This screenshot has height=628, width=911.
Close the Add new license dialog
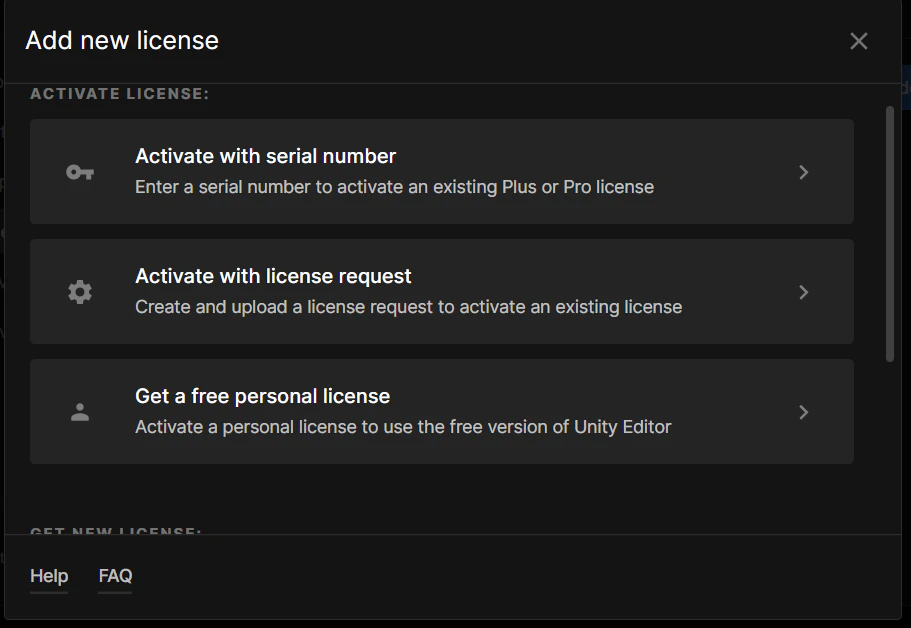(859, 41)
